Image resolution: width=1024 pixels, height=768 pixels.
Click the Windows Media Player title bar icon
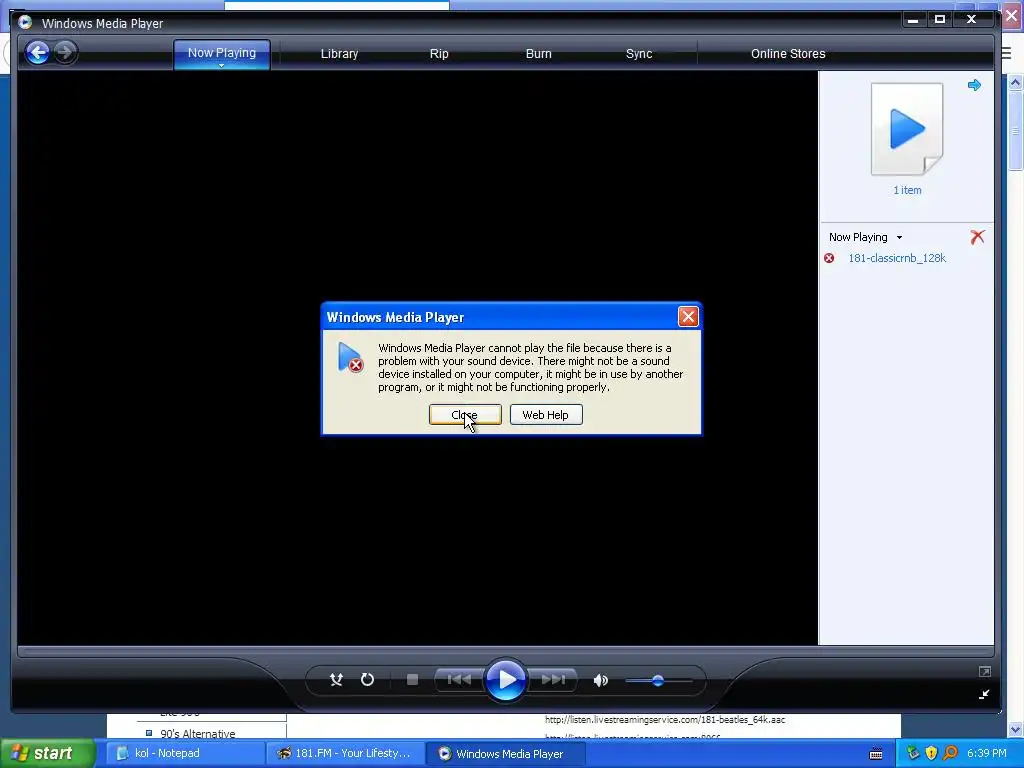tap(25, 22)
